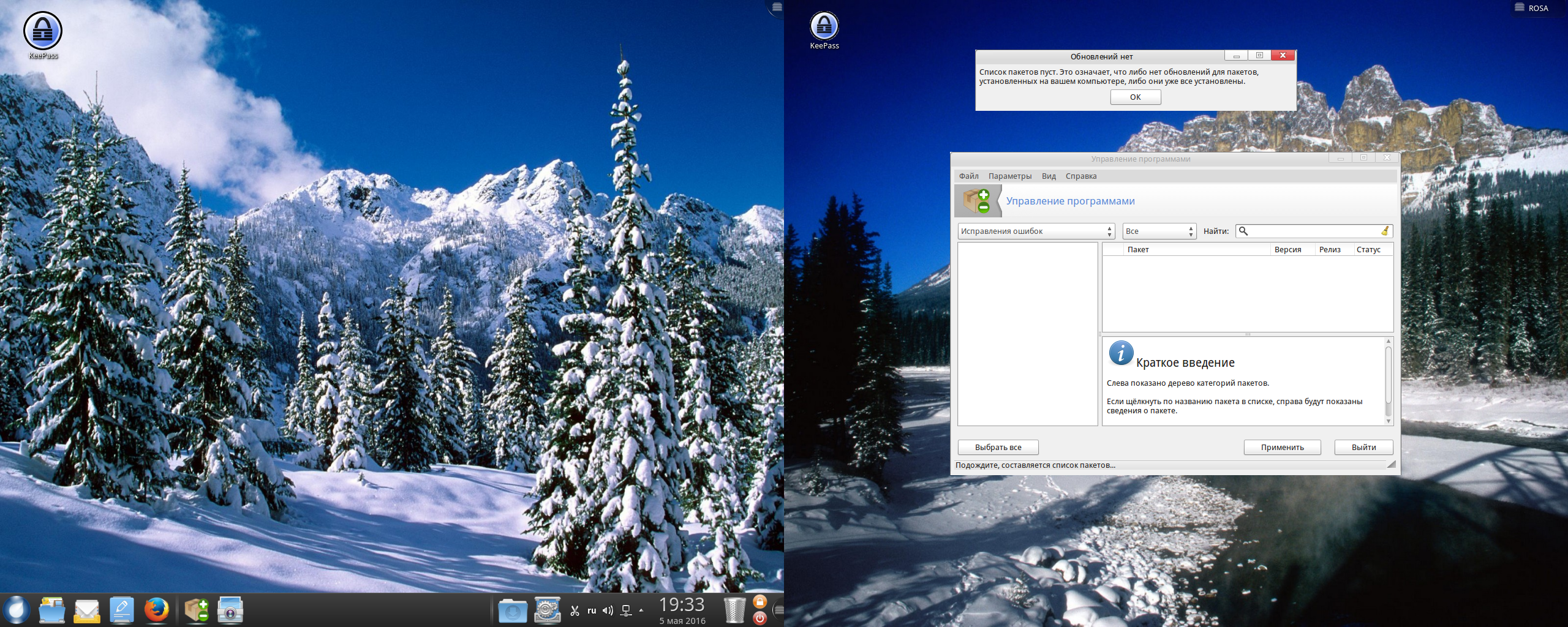The image size is (1568, 627).
Task: Click the 'Краткое введение' heading
Action: (x=1185, y=362)
